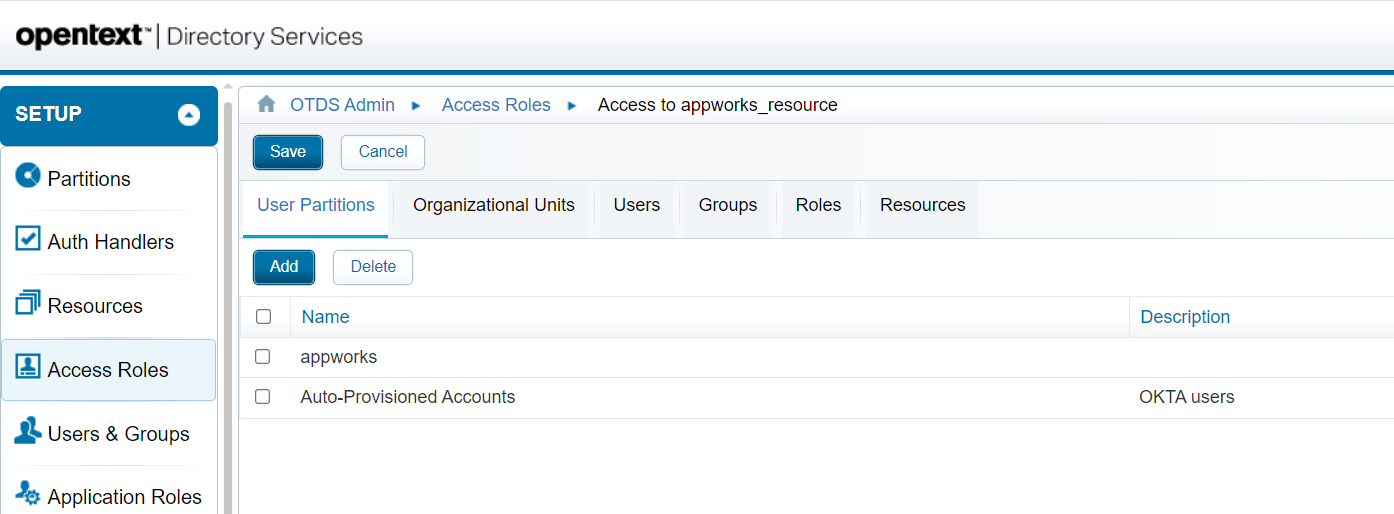This screenshot has width=1394, height=514.
Task: Click the sidebar vertical scrollbar
Action: click(227, 300)
